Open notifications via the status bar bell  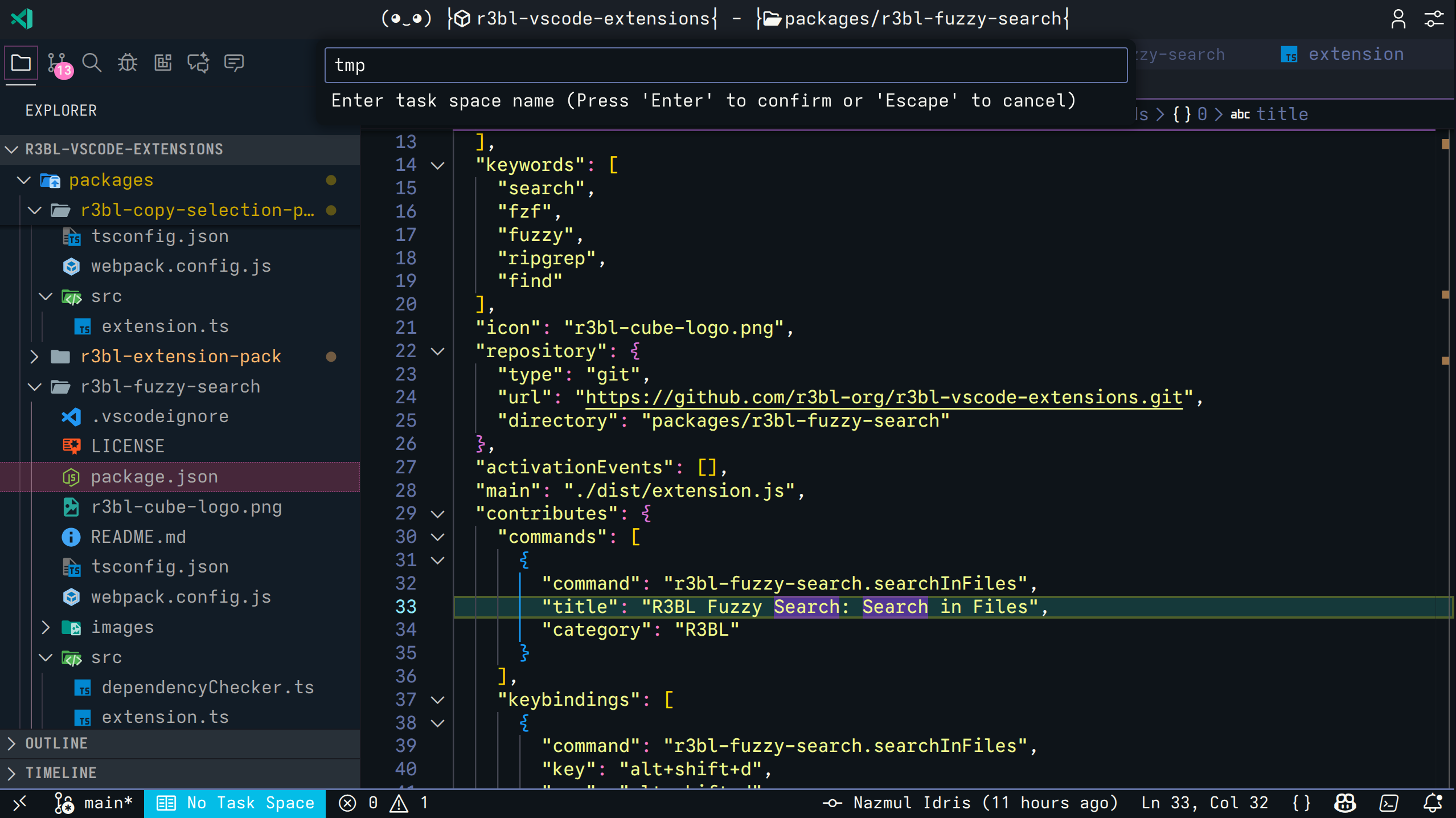coord(1434,803)
